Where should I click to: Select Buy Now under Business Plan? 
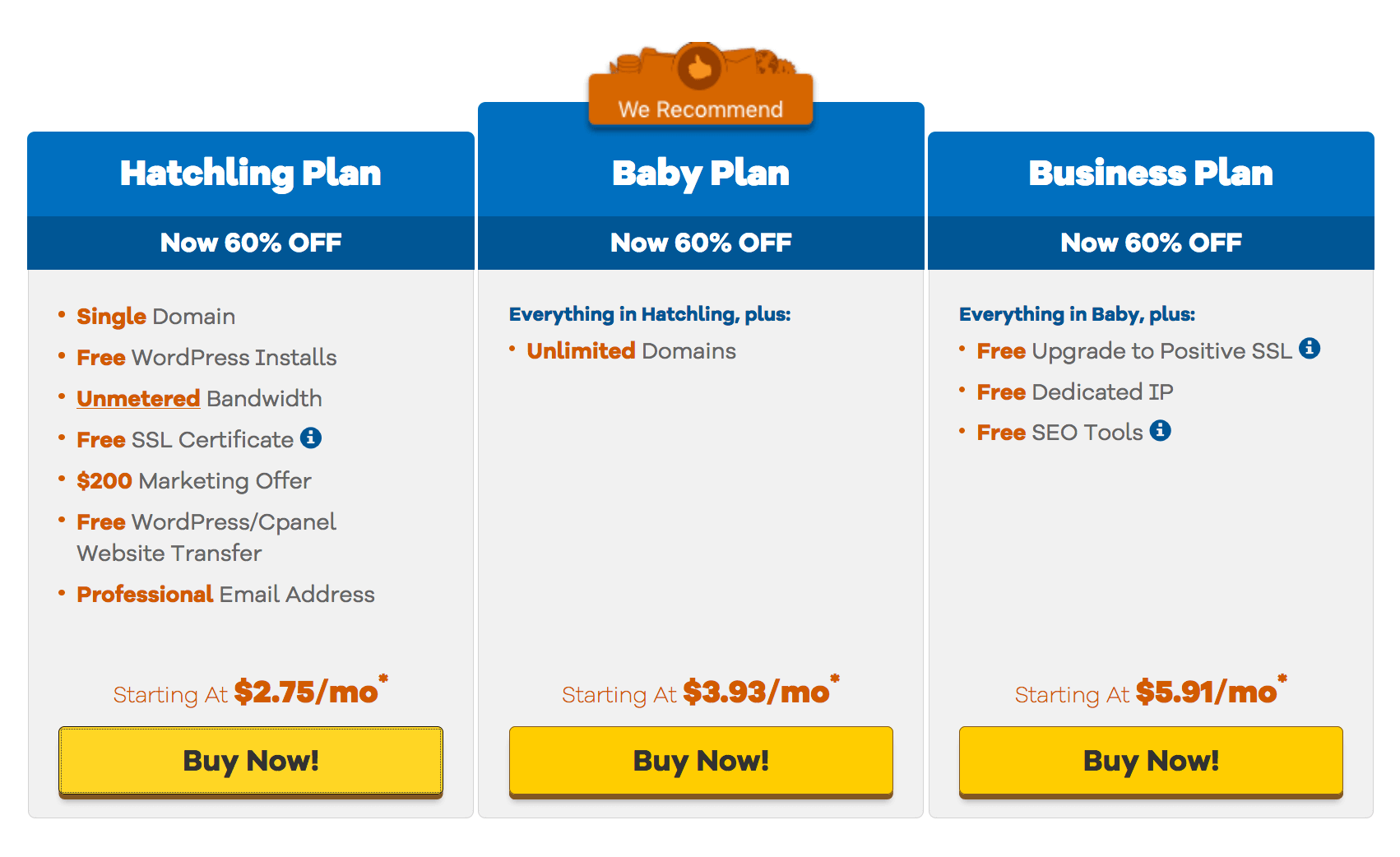tap(1151, 762)
